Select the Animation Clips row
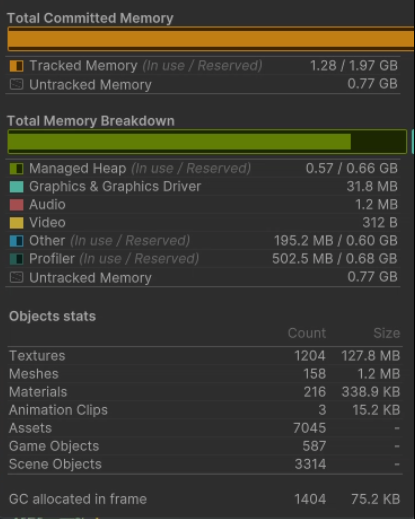415x519 pixels. (x=204, y=410)
